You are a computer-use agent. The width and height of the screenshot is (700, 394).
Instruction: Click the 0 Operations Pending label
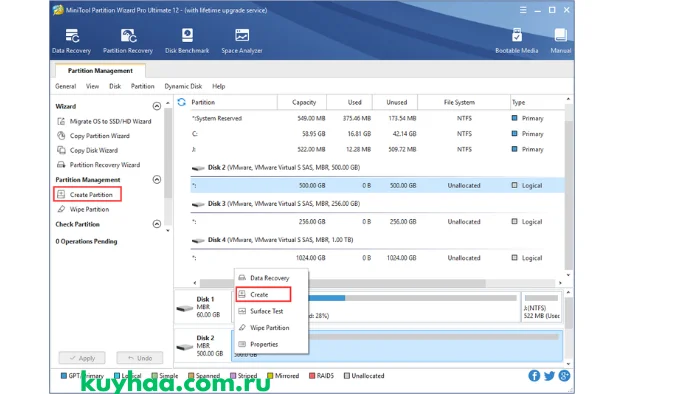point(86,241)
